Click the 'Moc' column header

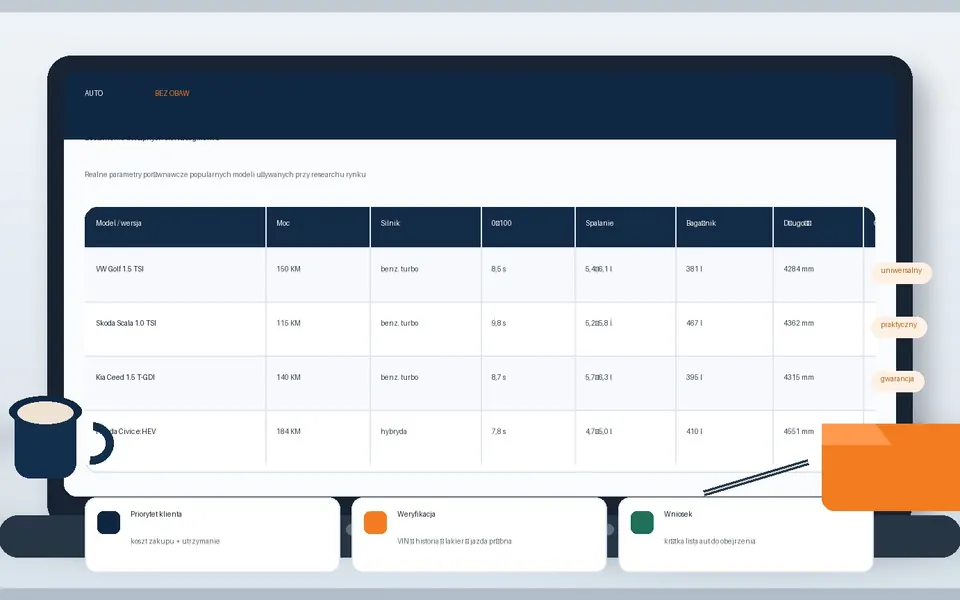click(x=318, y=227)
